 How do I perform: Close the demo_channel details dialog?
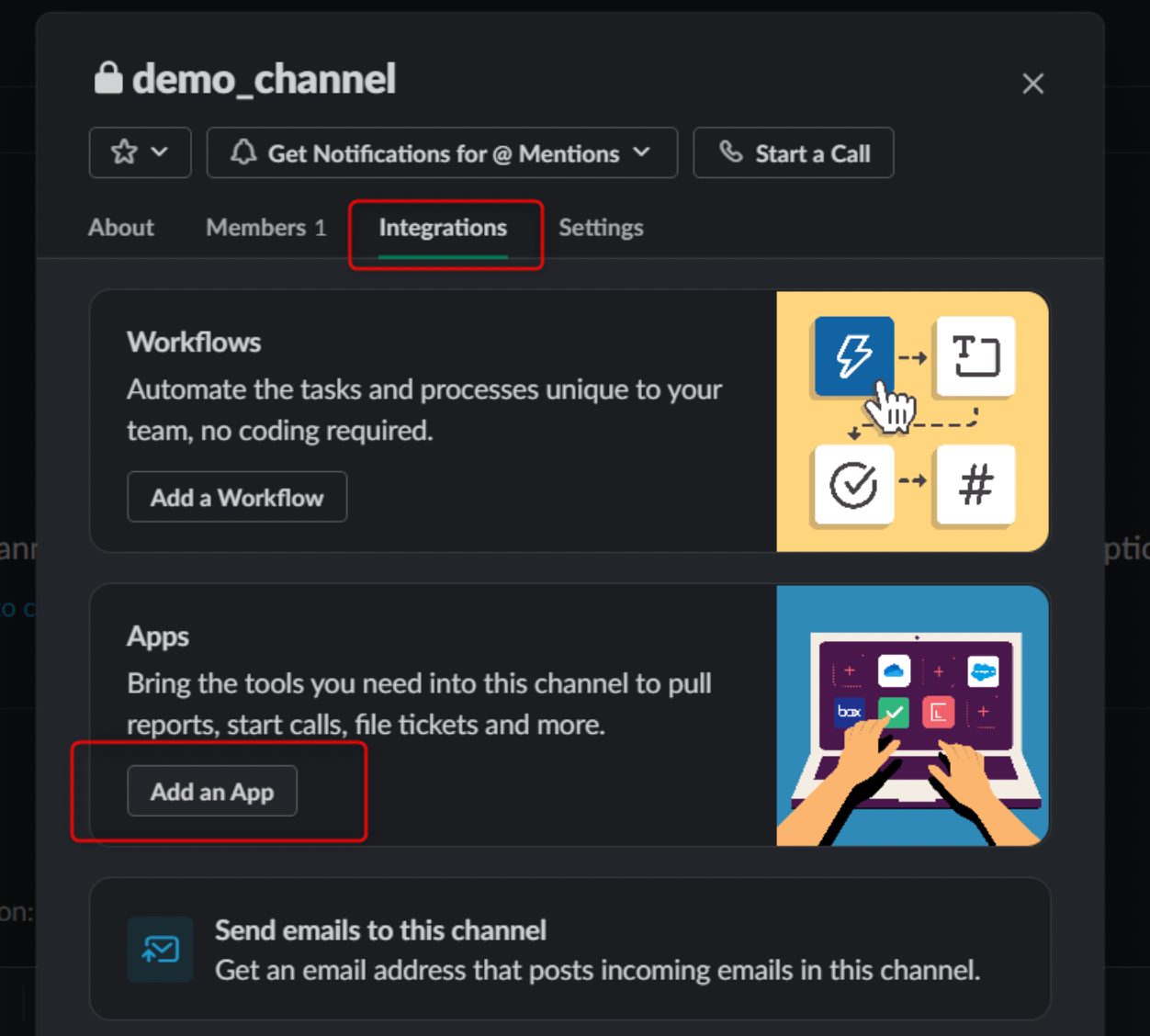pyautogui.click(x=1032, y=84)
